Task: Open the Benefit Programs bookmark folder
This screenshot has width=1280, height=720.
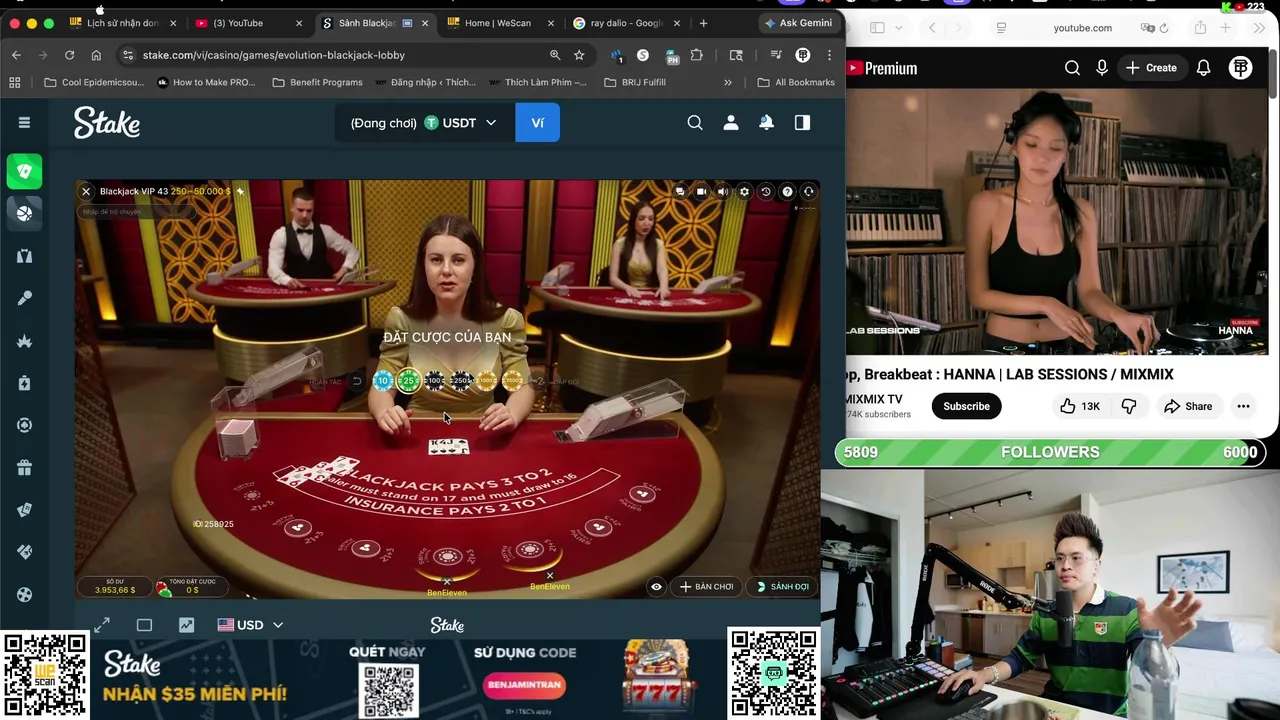Action: pyautogui.click(x=317, y=82)
